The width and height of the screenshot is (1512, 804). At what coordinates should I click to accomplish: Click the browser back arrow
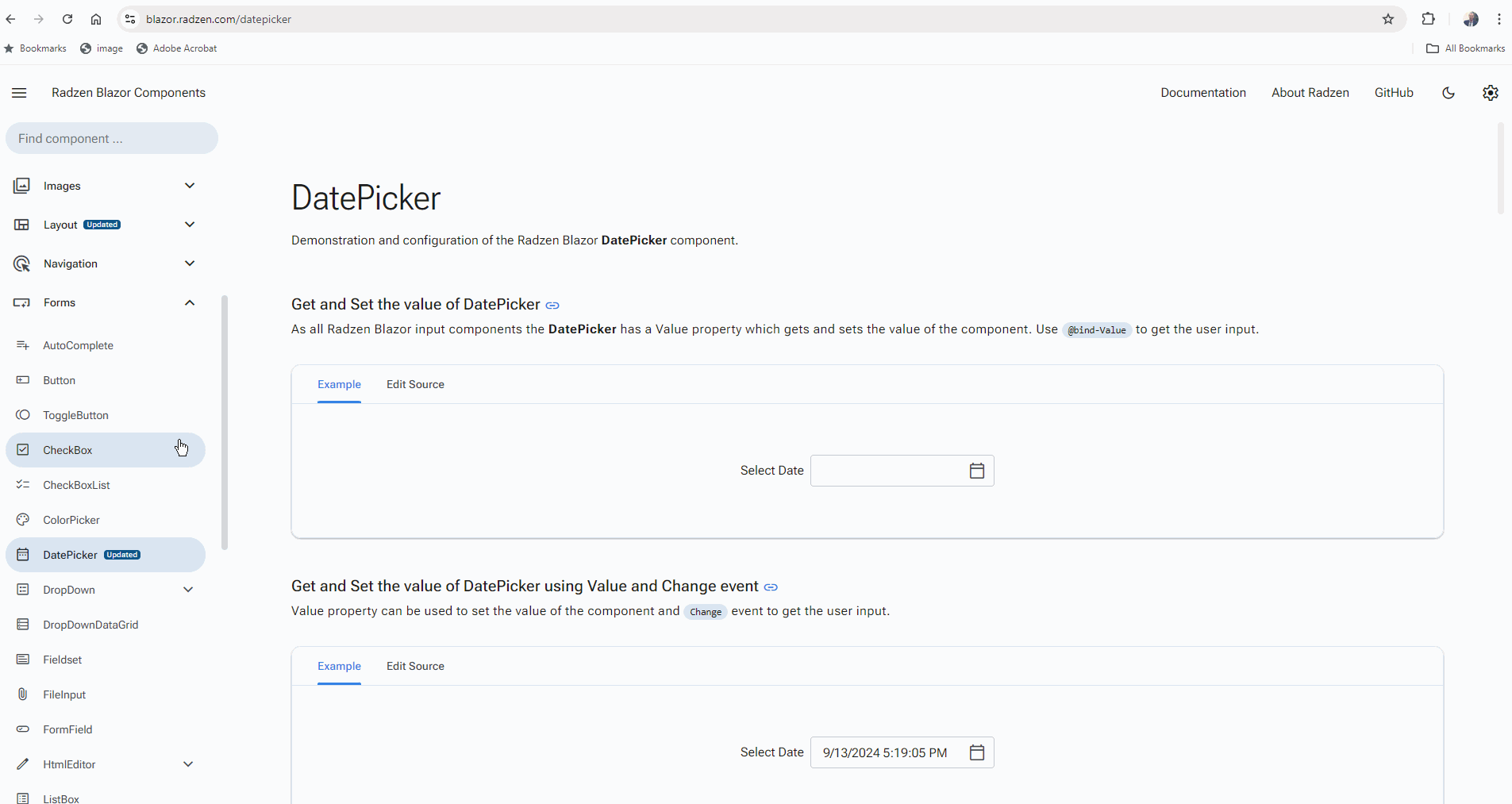[x=11, y=19]
